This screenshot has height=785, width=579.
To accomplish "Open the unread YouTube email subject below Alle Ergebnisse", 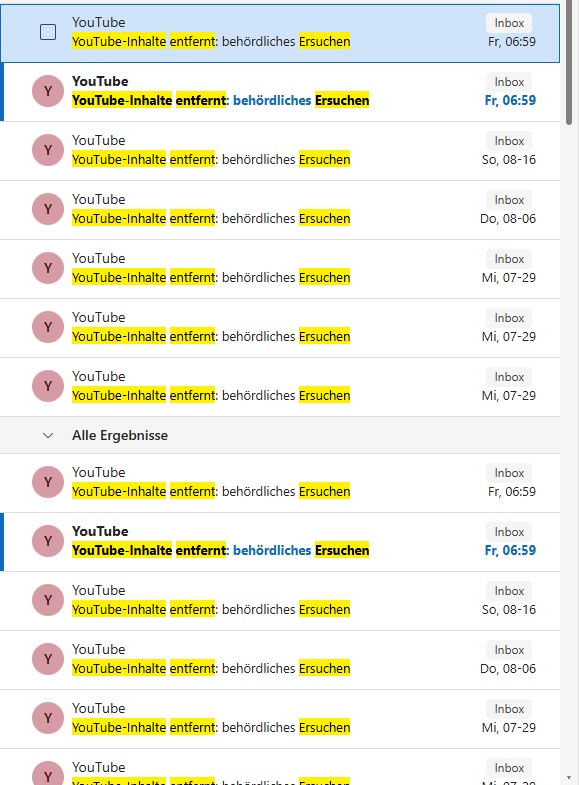I will [x=221, y=550].
